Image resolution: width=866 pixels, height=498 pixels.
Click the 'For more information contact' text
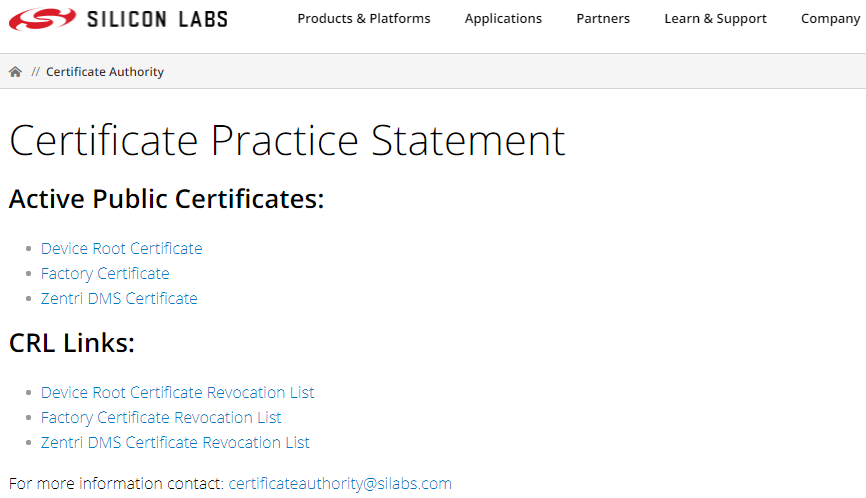pos(116,484)
